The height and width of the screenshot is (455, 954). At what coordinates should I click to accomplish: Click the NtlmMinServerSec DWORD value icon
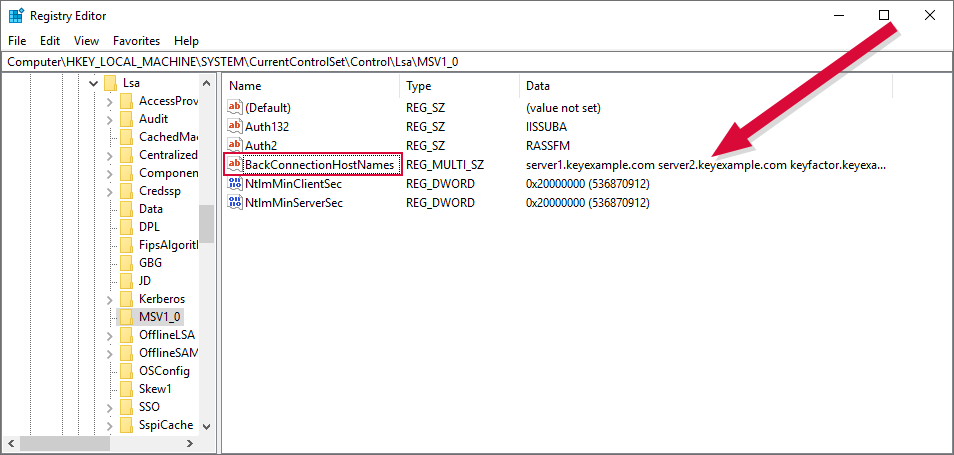235,203
